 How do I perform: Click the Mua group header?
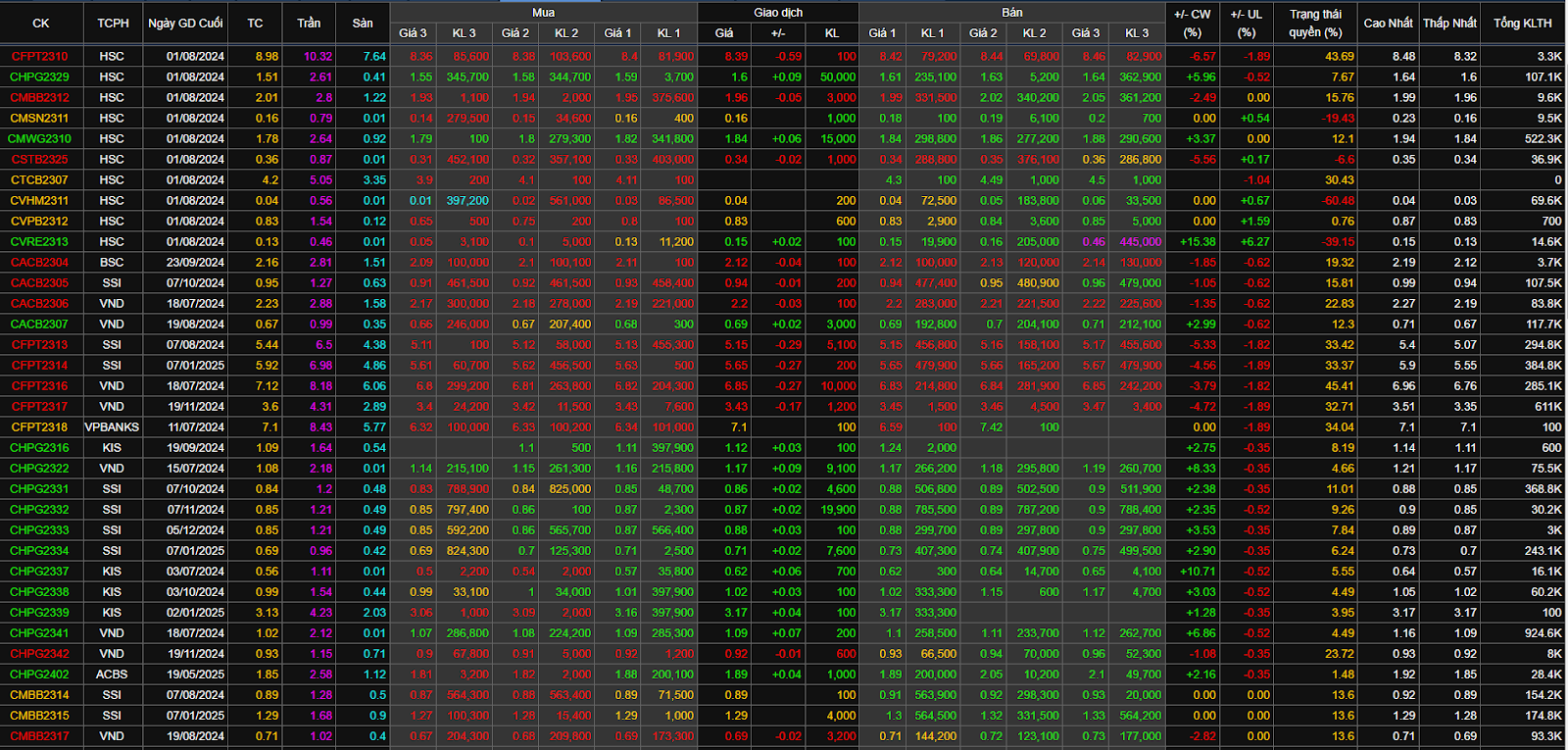pyautogui.click(x=543, y=13)
